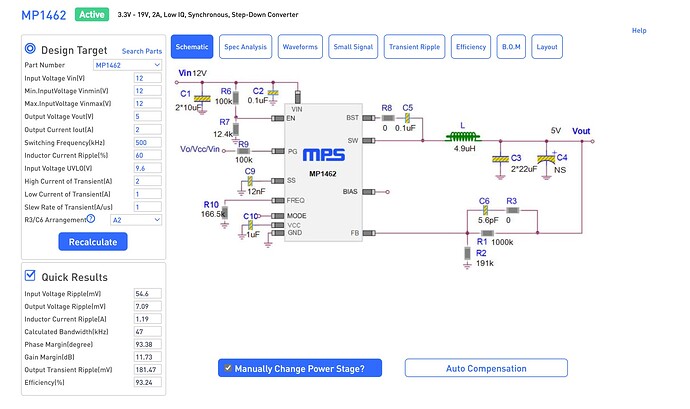The height and width of the screenshot is (409, 690).
Task: Open the R3/C6 Arrangement help icon
Action: pos(91,219)
